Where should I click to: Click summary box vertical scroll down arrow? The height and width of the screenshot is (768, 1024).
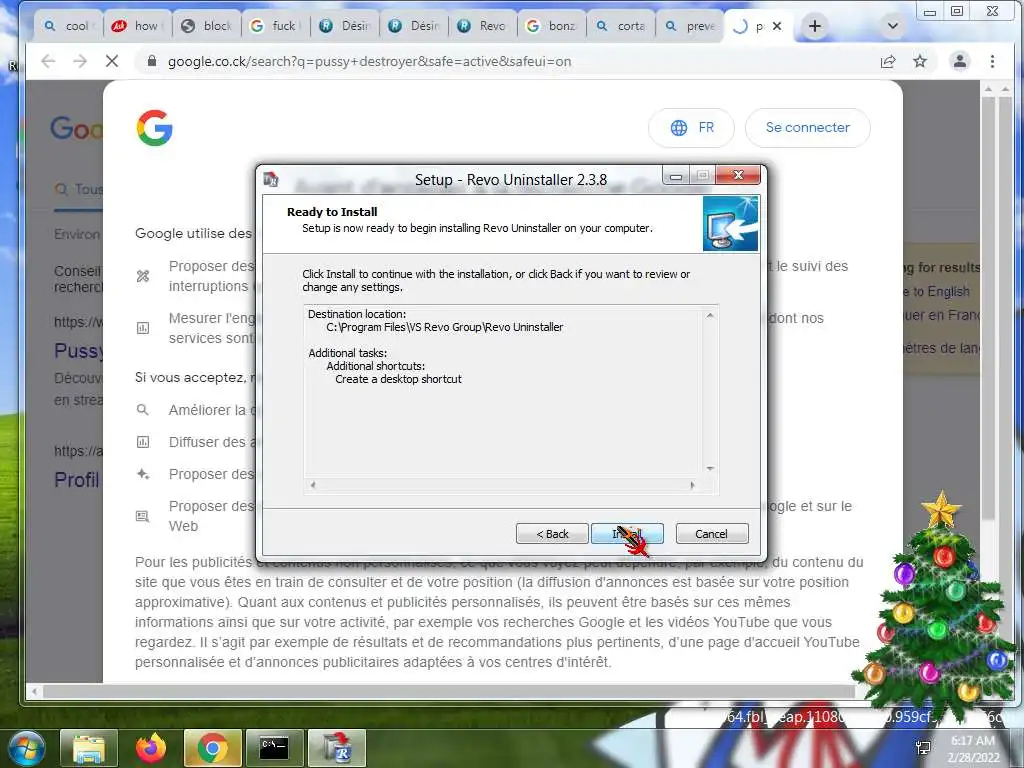[x=710, y=468]
